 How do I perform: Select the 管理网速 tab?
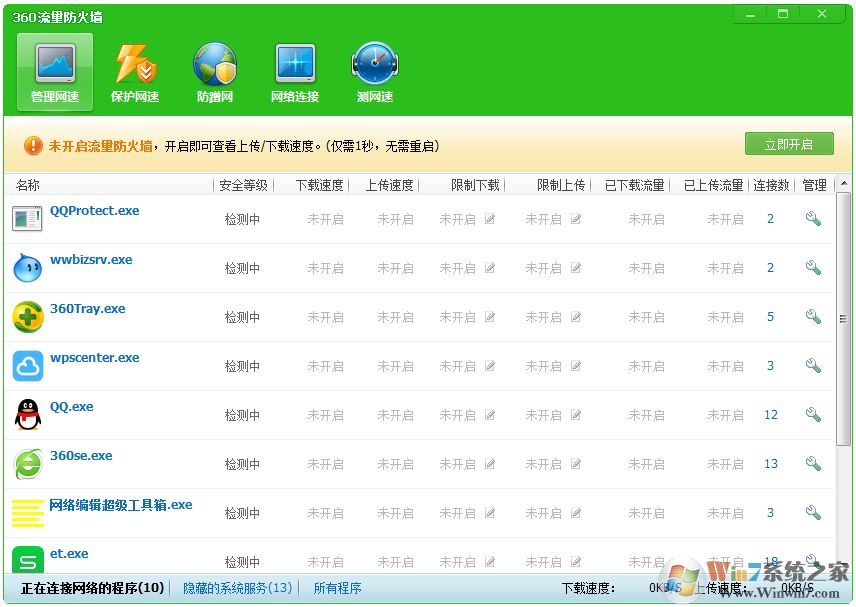click(54, 70)
